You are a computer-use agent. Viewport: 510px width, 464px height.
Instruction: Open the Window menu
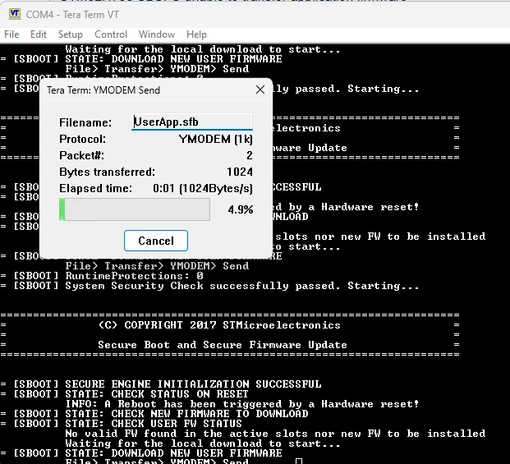(x=157, y=34)
